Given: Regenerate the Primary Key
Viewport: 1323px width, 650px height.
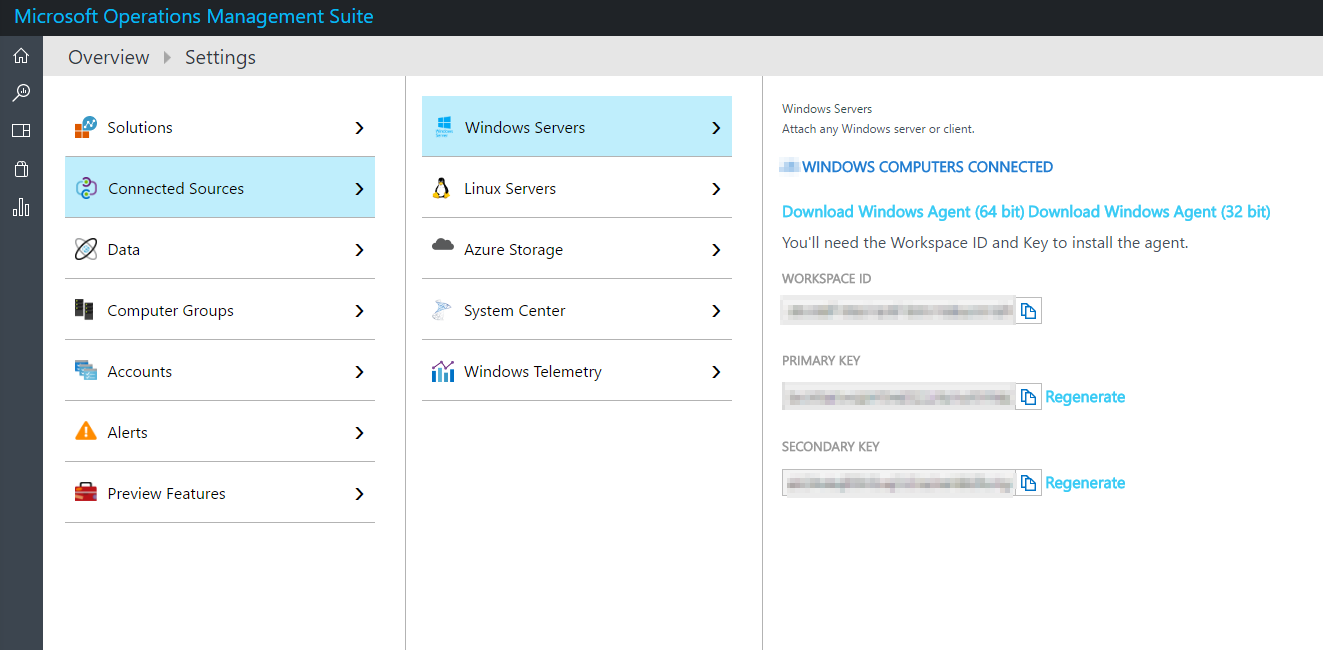Looking at the screenshot, I should pos(1085,396).
